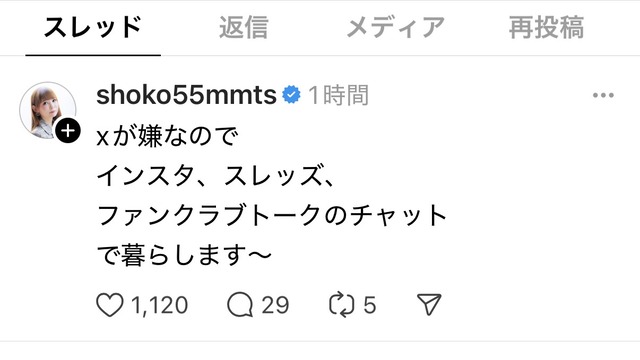640x360 pixels.
Task: Like the post with heart icon
Action: [109, 305]
